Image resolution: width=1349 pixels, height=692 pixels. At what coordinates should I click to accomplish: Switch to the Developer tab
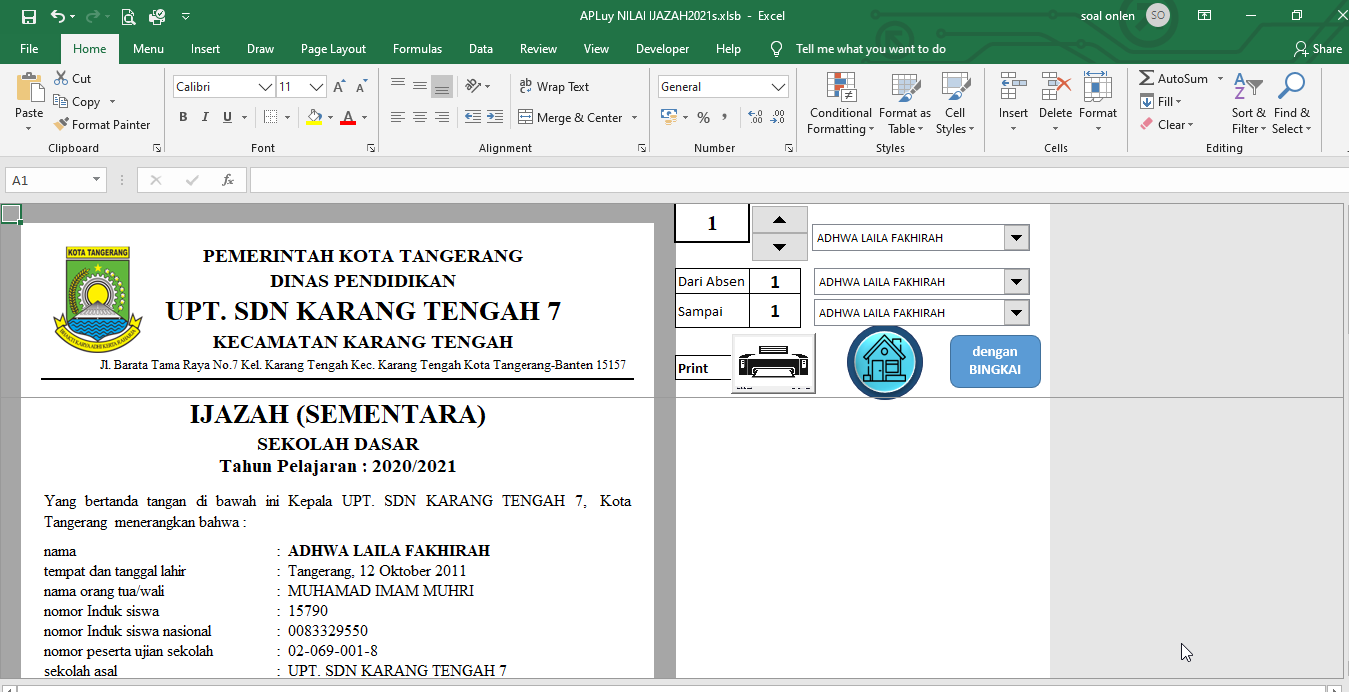(662, 49)
